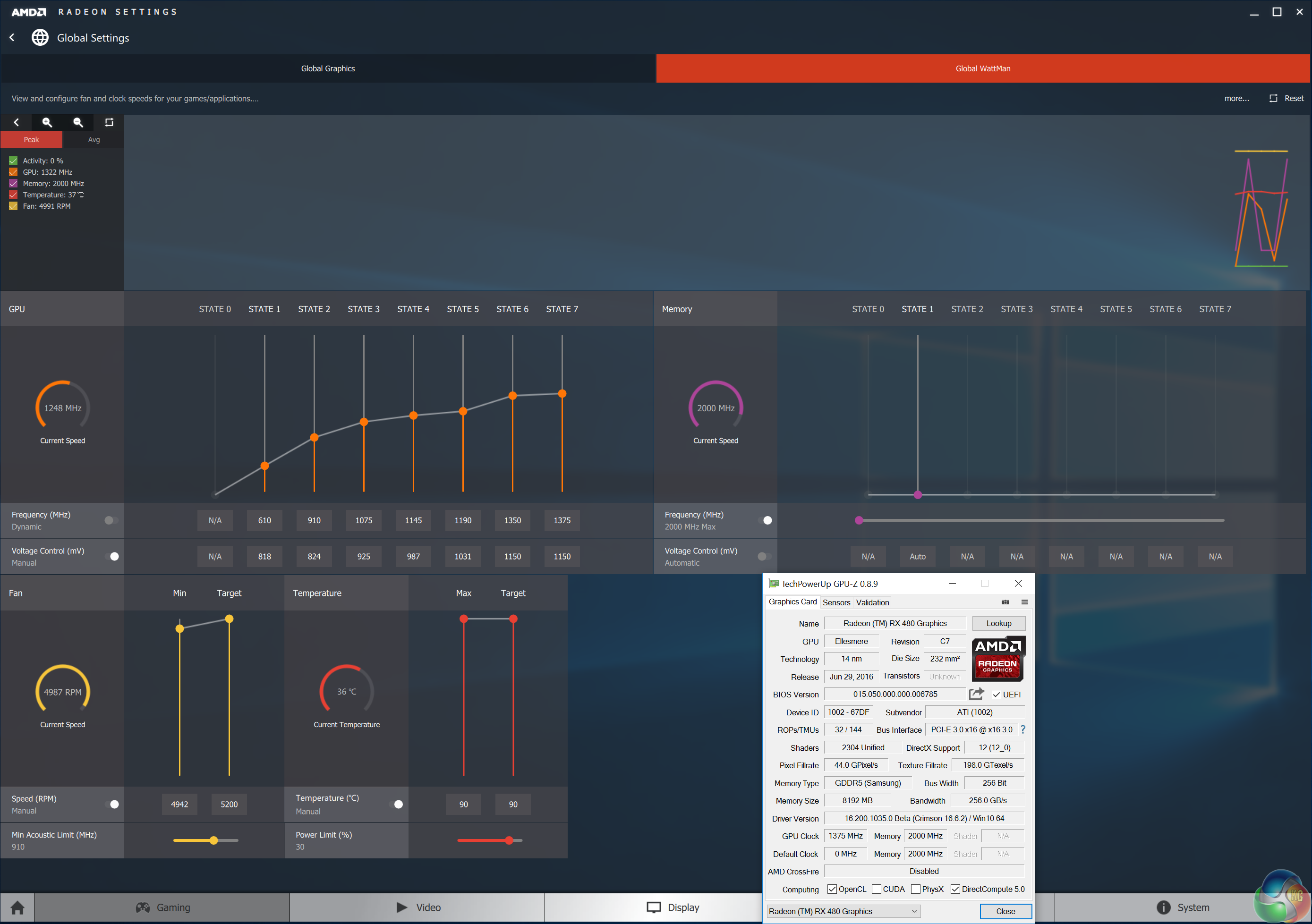Click the graph reset icon beside zoom tools

point(109,122)
